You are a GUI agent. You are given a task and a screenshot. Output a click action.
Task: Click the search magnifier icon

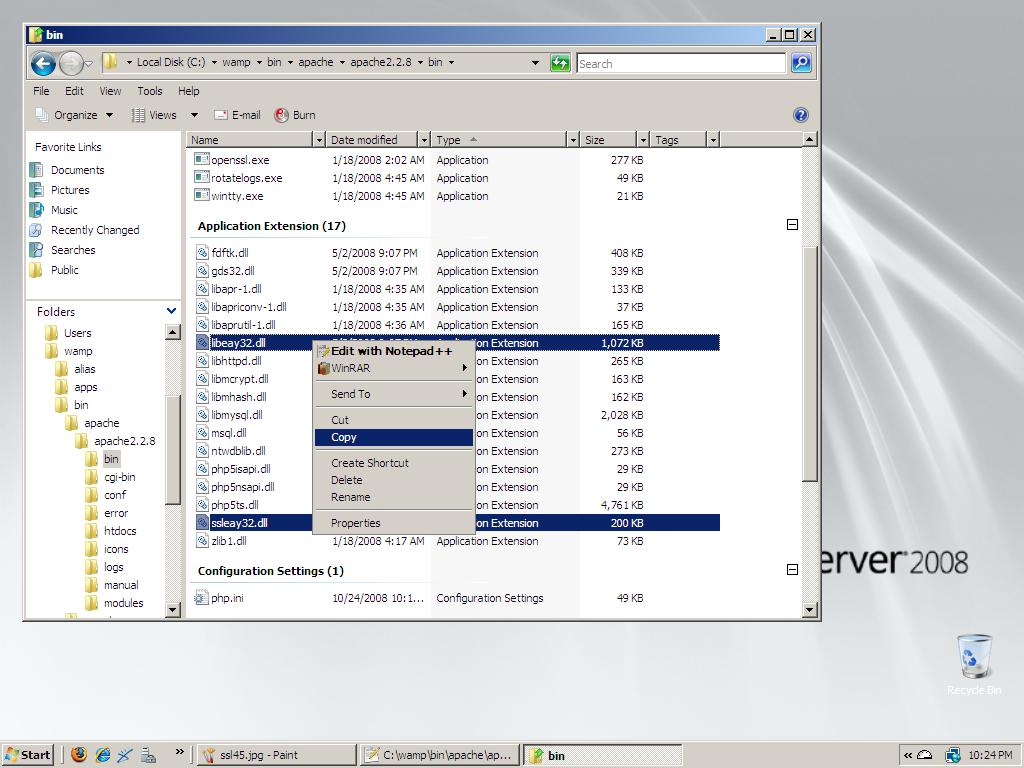pos(800,63)
